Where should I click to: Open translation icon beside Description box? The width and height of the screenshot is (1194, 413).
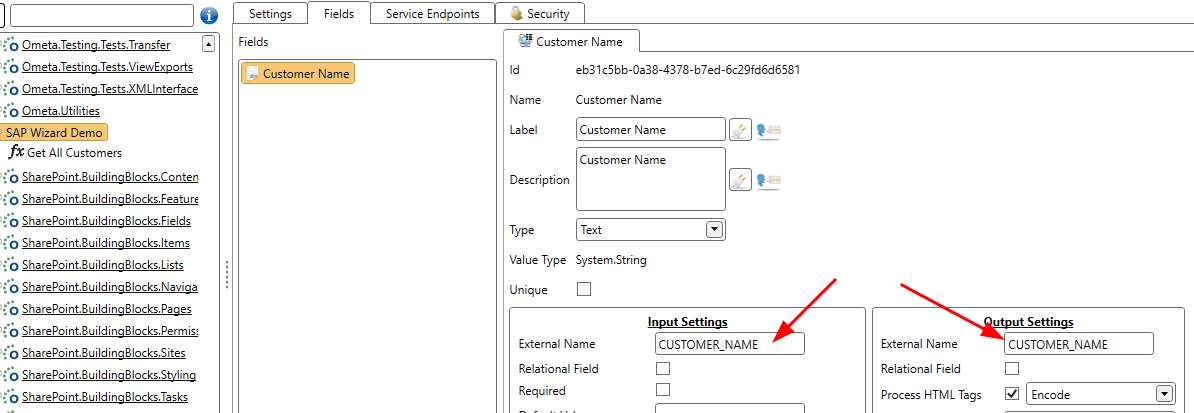click(768, 180)
